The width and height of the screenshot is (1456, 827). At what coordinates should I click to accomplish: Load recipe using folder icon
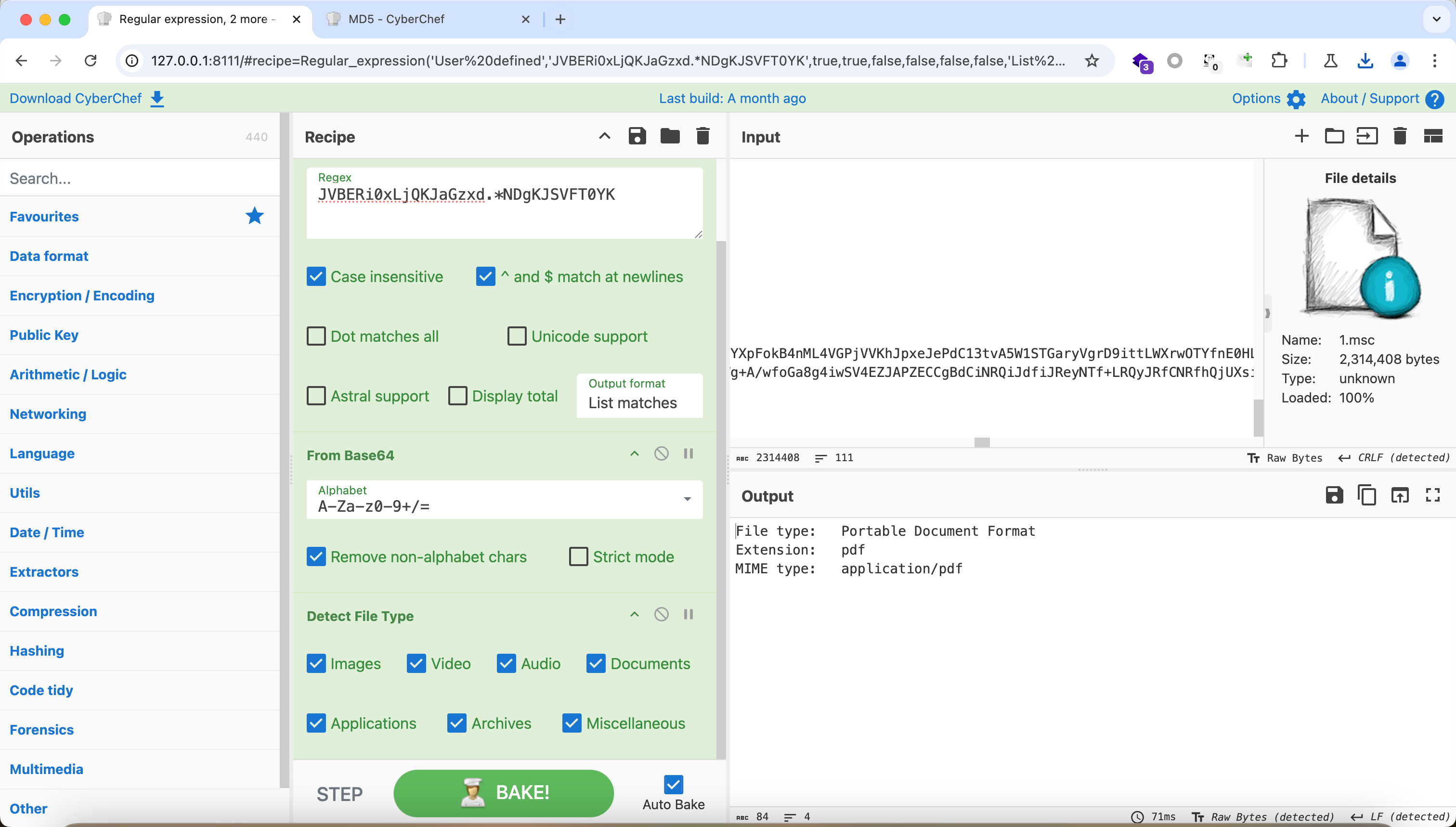coord(670,136)
